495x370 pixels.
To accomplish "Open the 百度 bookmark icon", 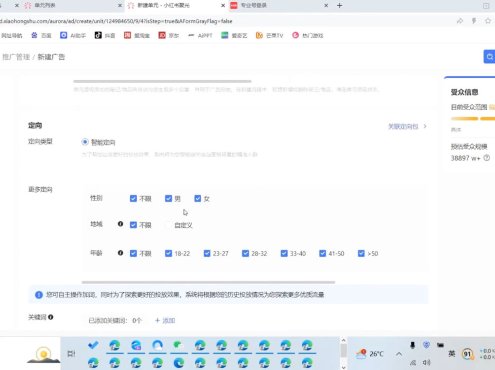I will [34, 35].
